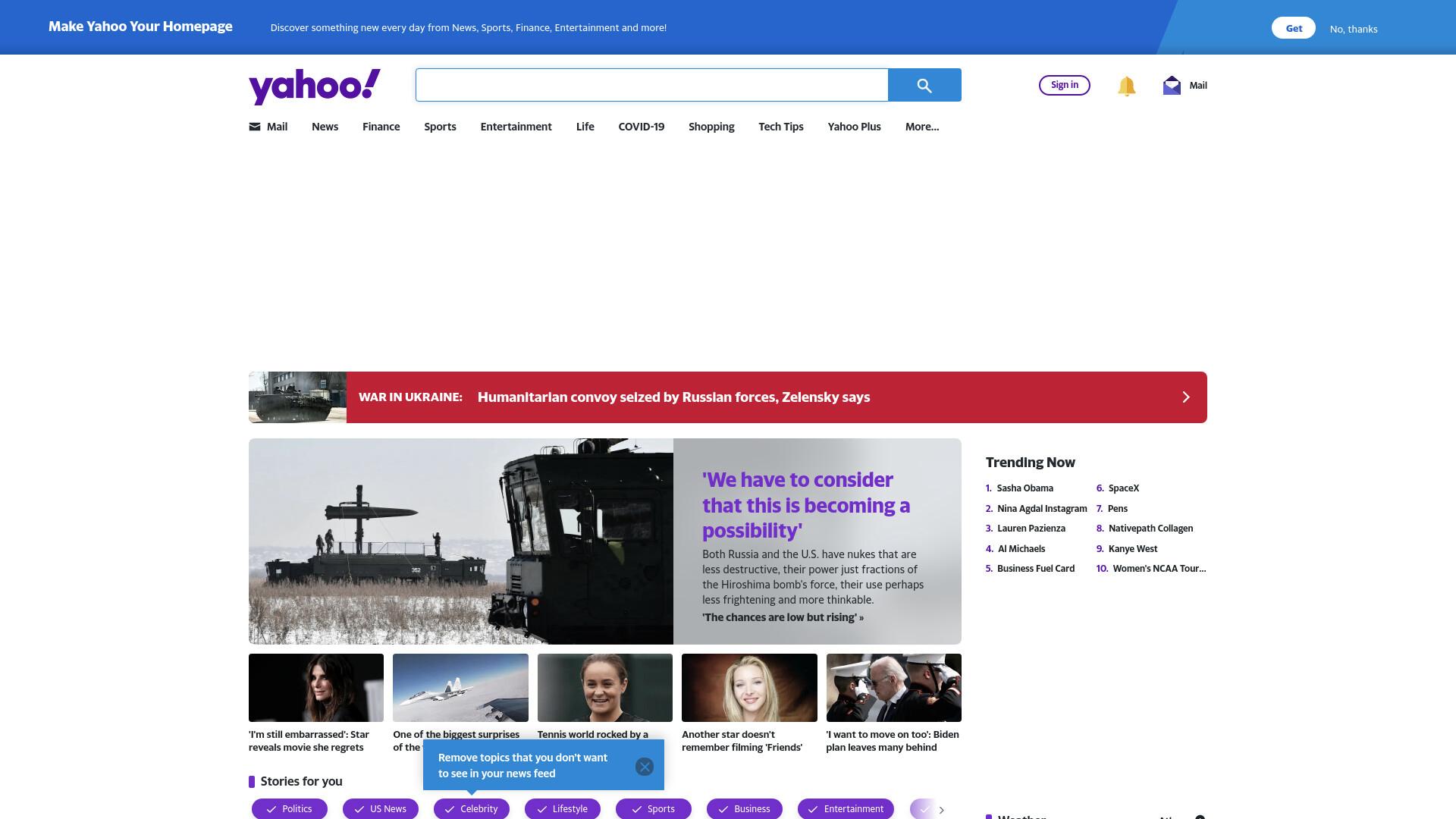1456x819 pixels.
Task: Open notifications bell icon
Action: tap(1126, 86)
